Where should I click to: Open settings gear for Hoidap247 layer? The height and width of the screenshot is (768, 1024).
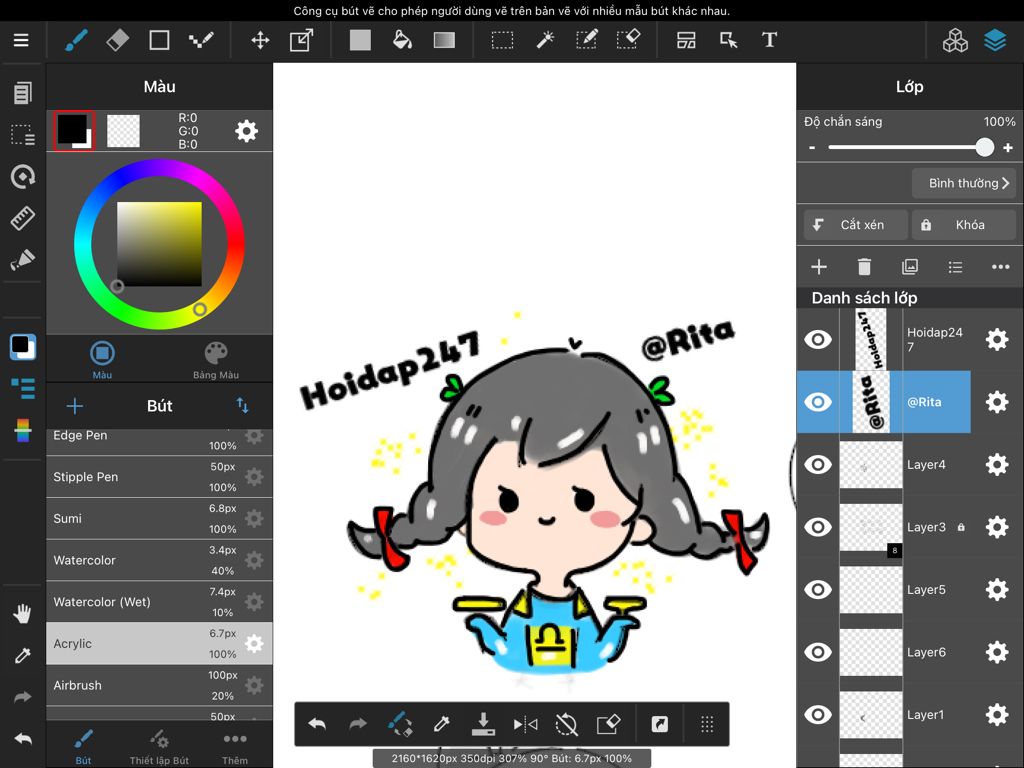pos(997,339)
